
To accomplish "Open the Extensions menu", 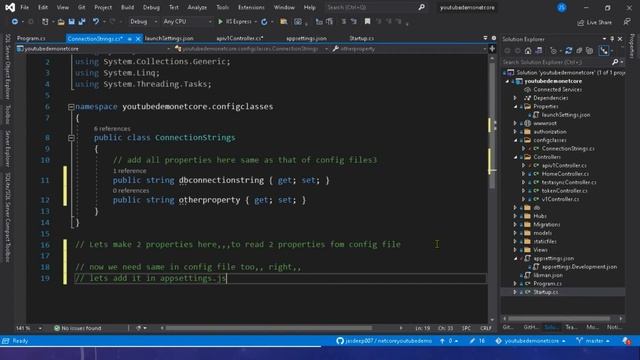I will 251,7.
